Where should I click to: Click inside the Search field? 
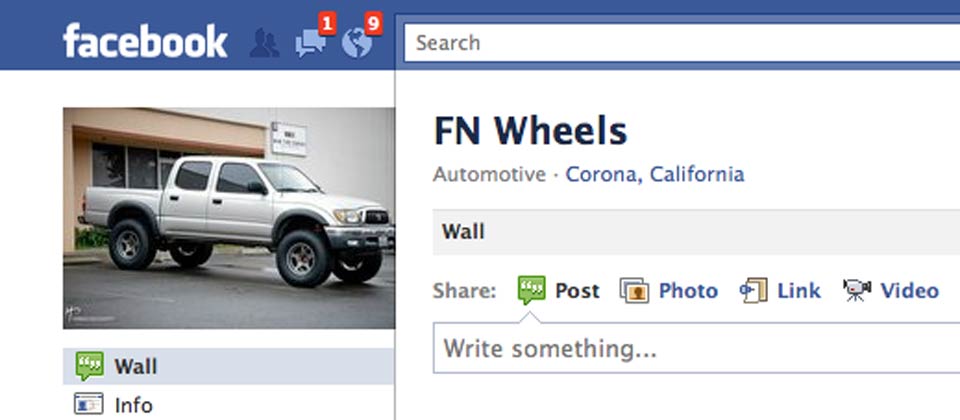coord(682,43)
